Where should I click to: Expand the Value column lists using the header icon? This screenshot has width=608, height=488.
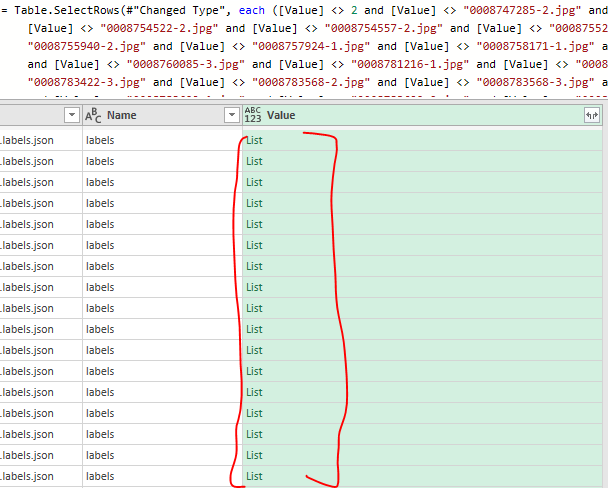[x=592, y=115]
